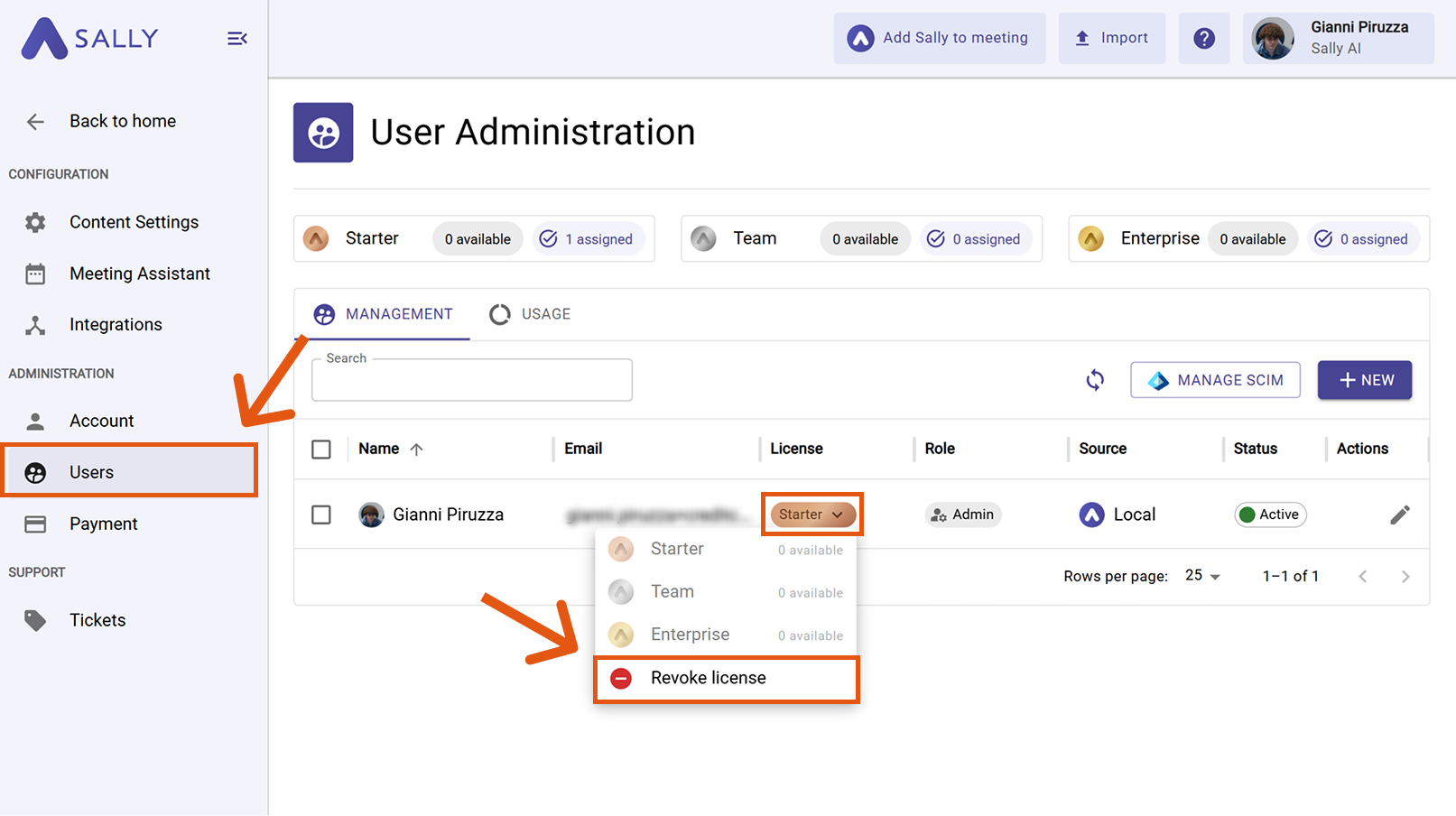The image size is (1456, 816).
Task: Select Meeting Assistant in the sidebar
Action: [x=138, y=274]
